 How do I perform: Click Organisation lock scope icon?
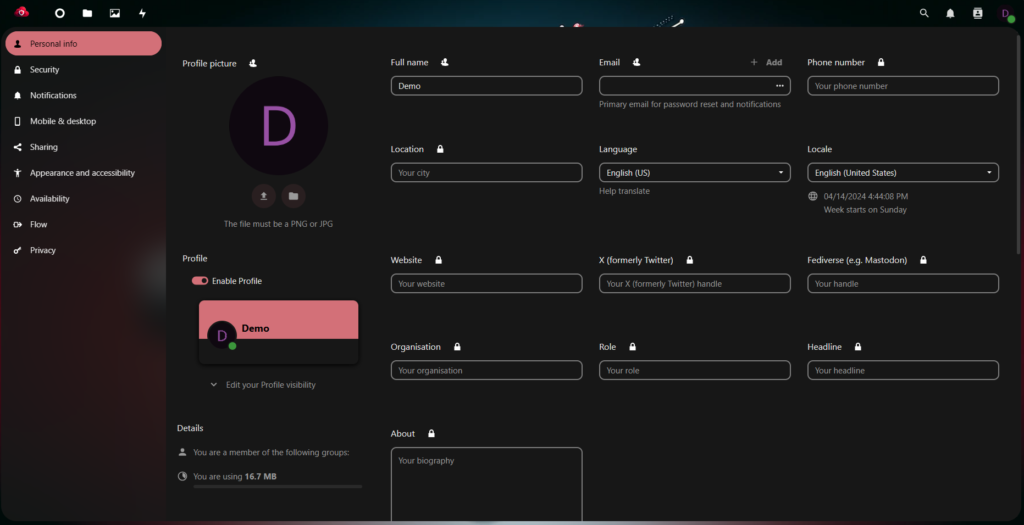(x=457, y=347)
